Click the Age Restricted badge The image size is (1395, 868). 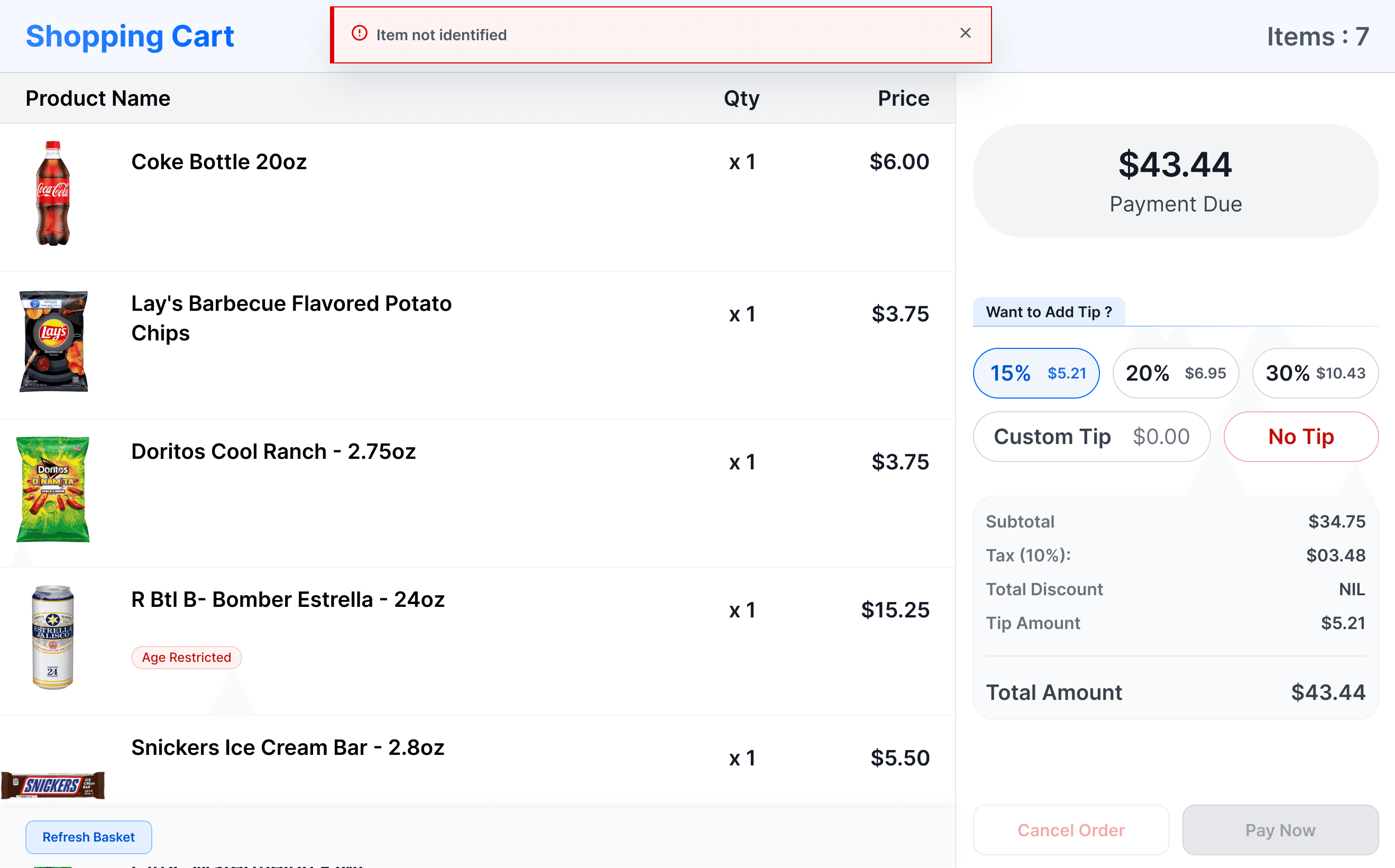186,657
